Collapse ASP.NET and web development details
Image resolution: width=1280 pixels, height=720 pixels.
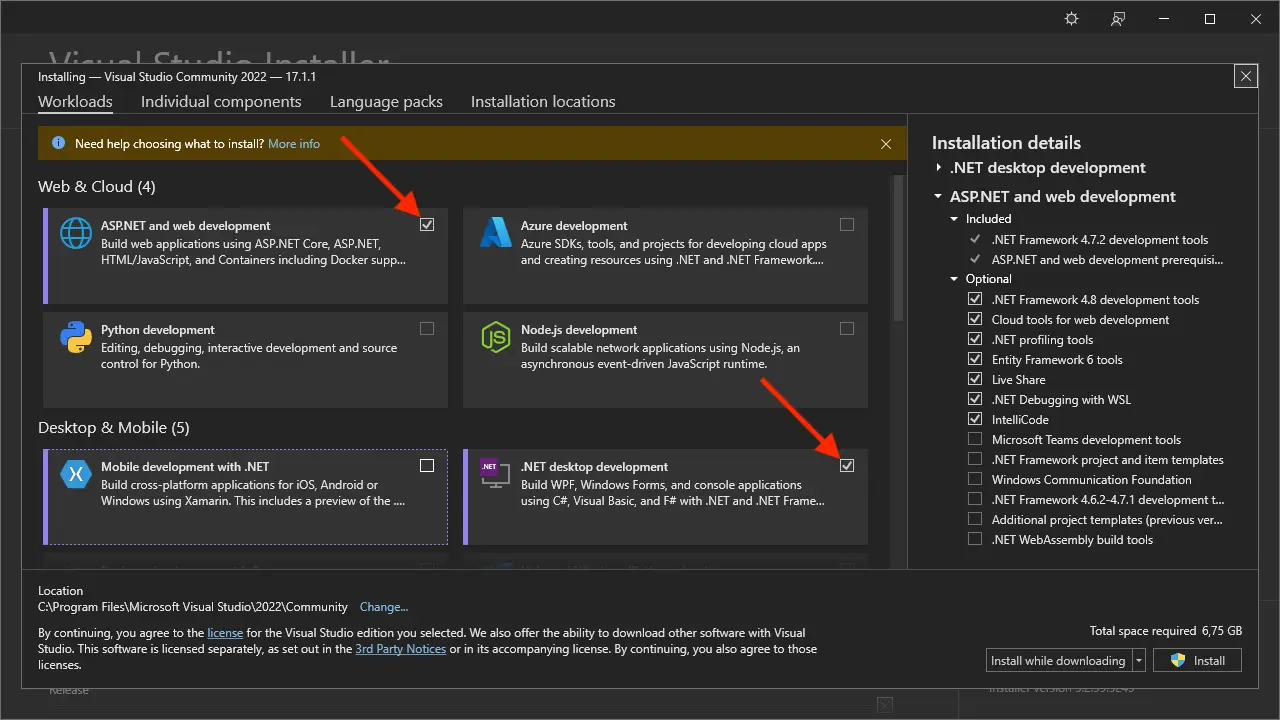coord(939,197)
